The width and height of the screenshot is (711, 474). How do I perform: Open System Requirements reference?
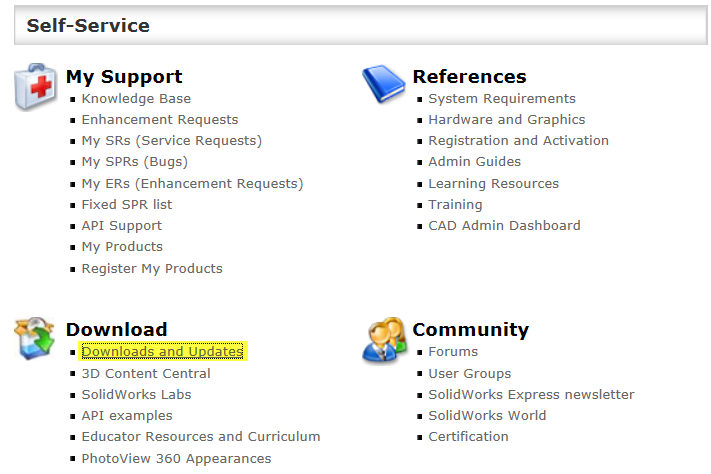(x=502, y=98)
